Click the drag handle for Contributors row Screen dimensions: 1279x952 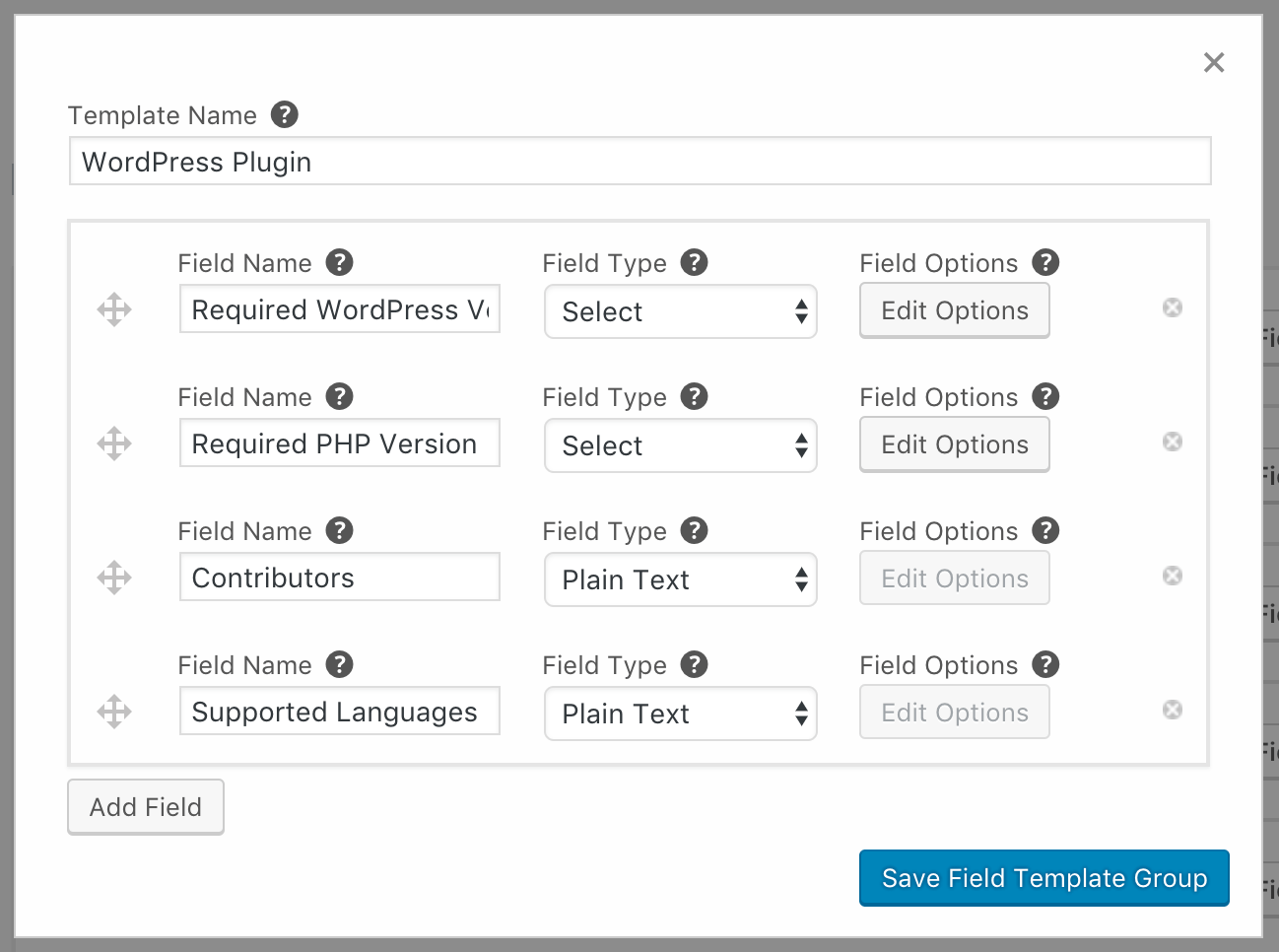[x=114, y=578]
